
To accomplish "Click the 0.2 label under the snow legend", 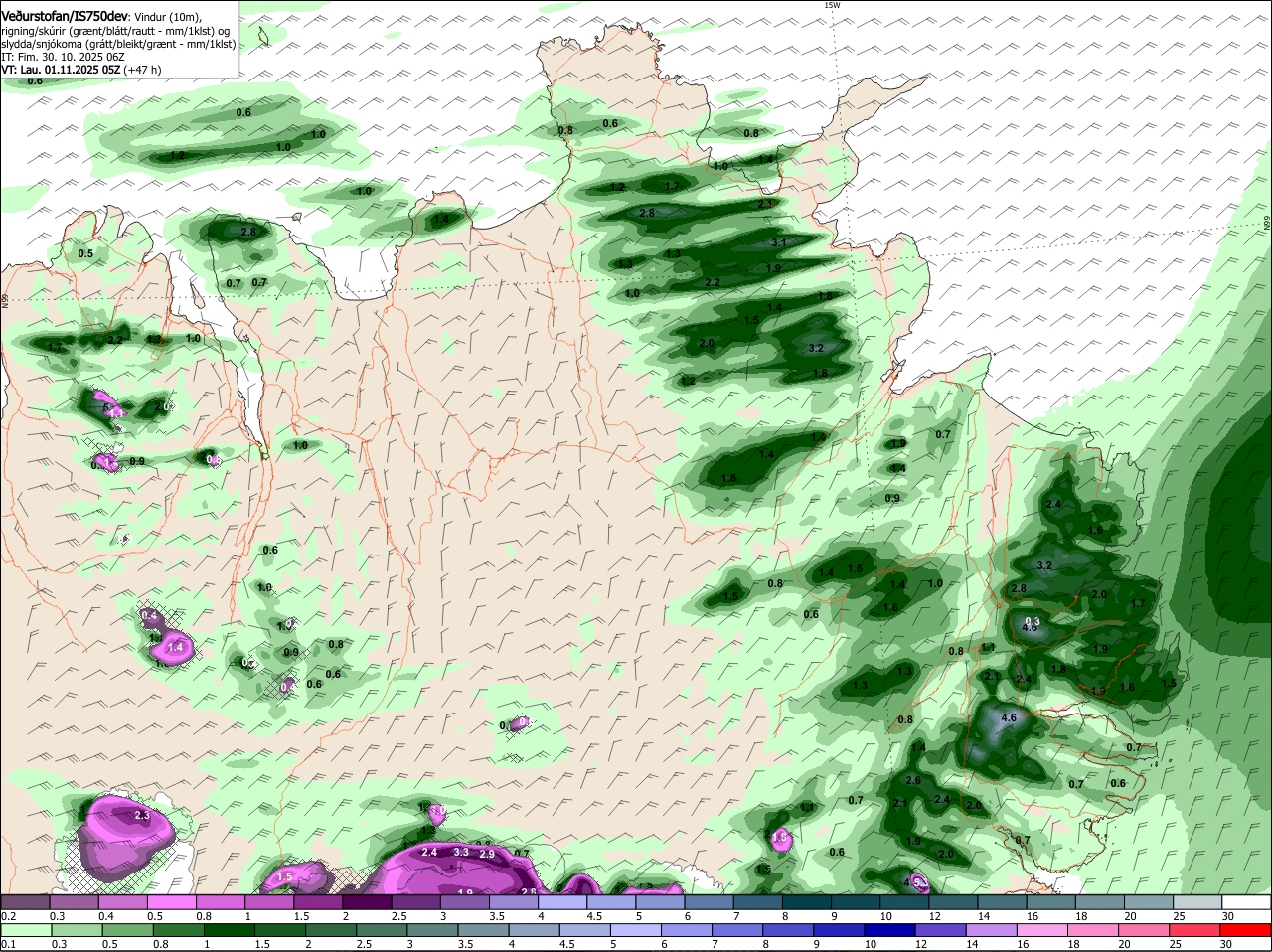I will tap(8, 916).
